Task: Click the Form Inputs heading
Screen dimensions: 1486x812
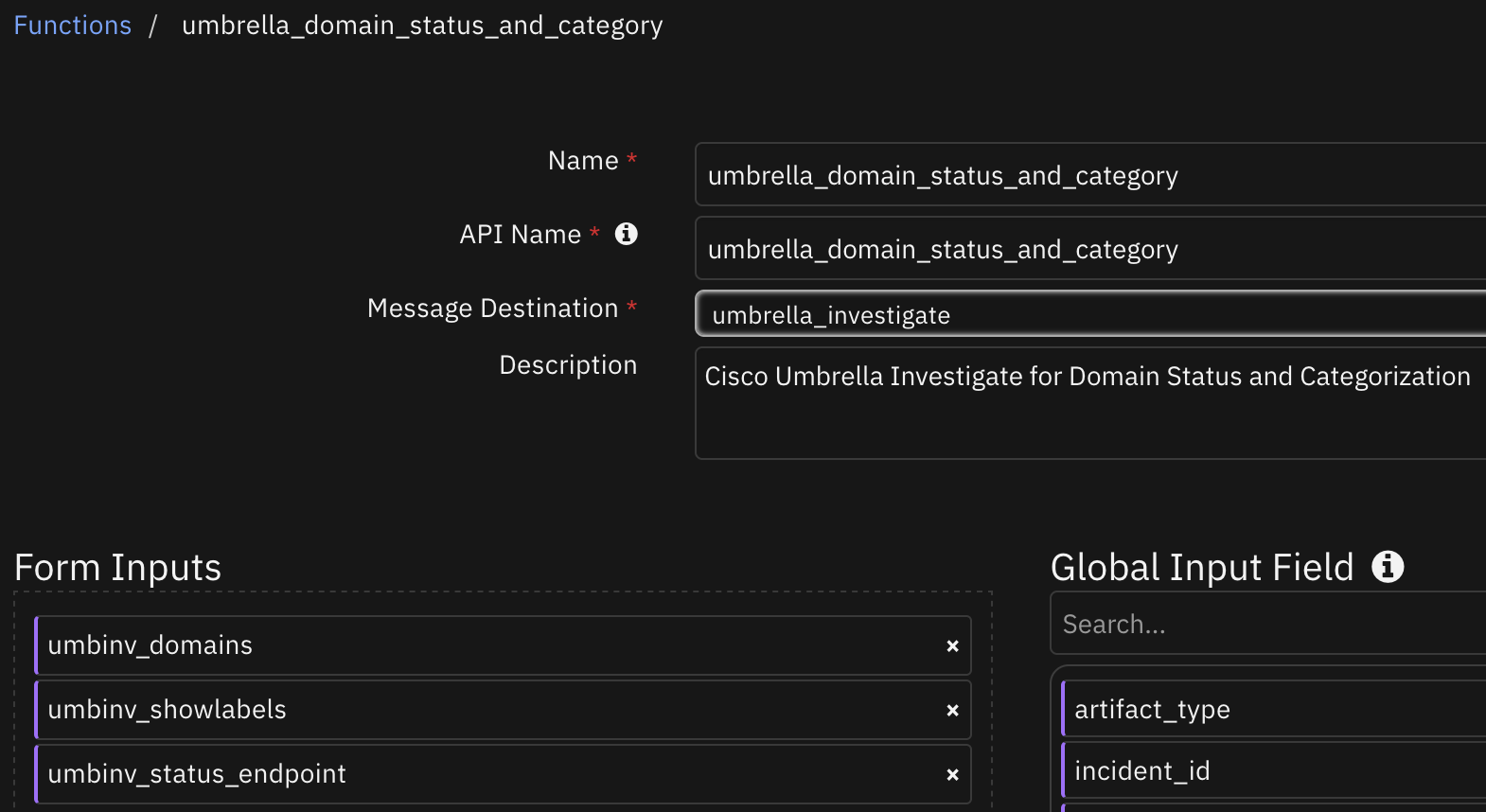Action: [117, 568]
